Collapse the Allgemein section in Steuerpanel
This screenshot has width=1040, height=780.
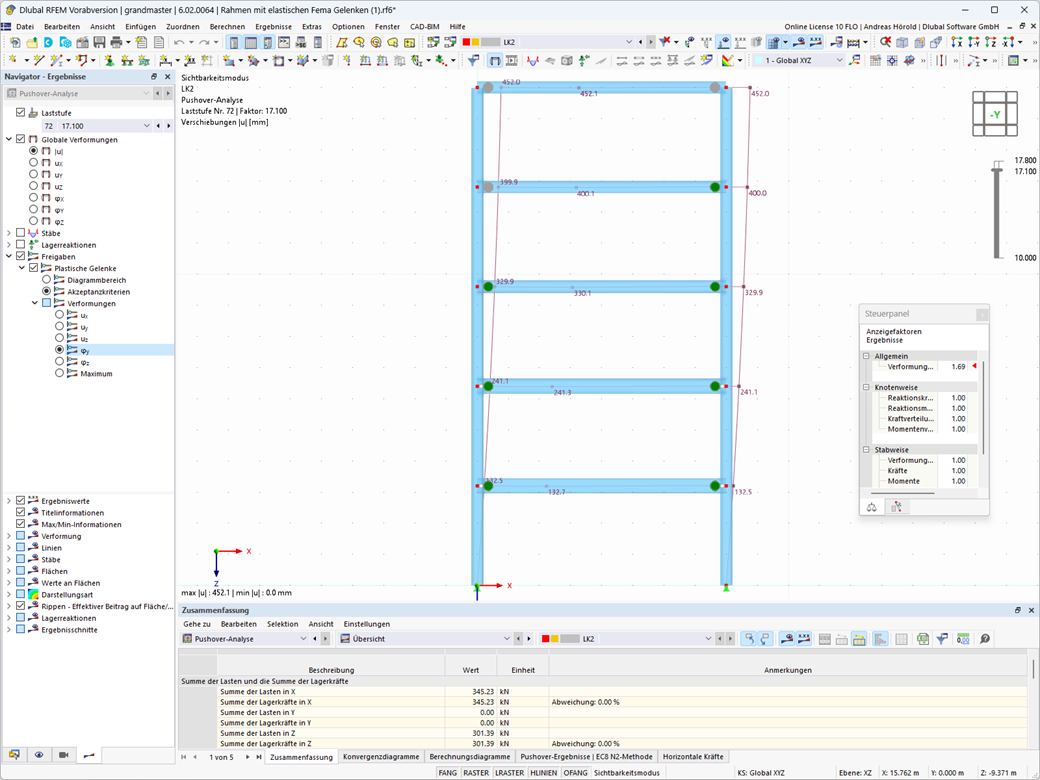coord(866,356)
